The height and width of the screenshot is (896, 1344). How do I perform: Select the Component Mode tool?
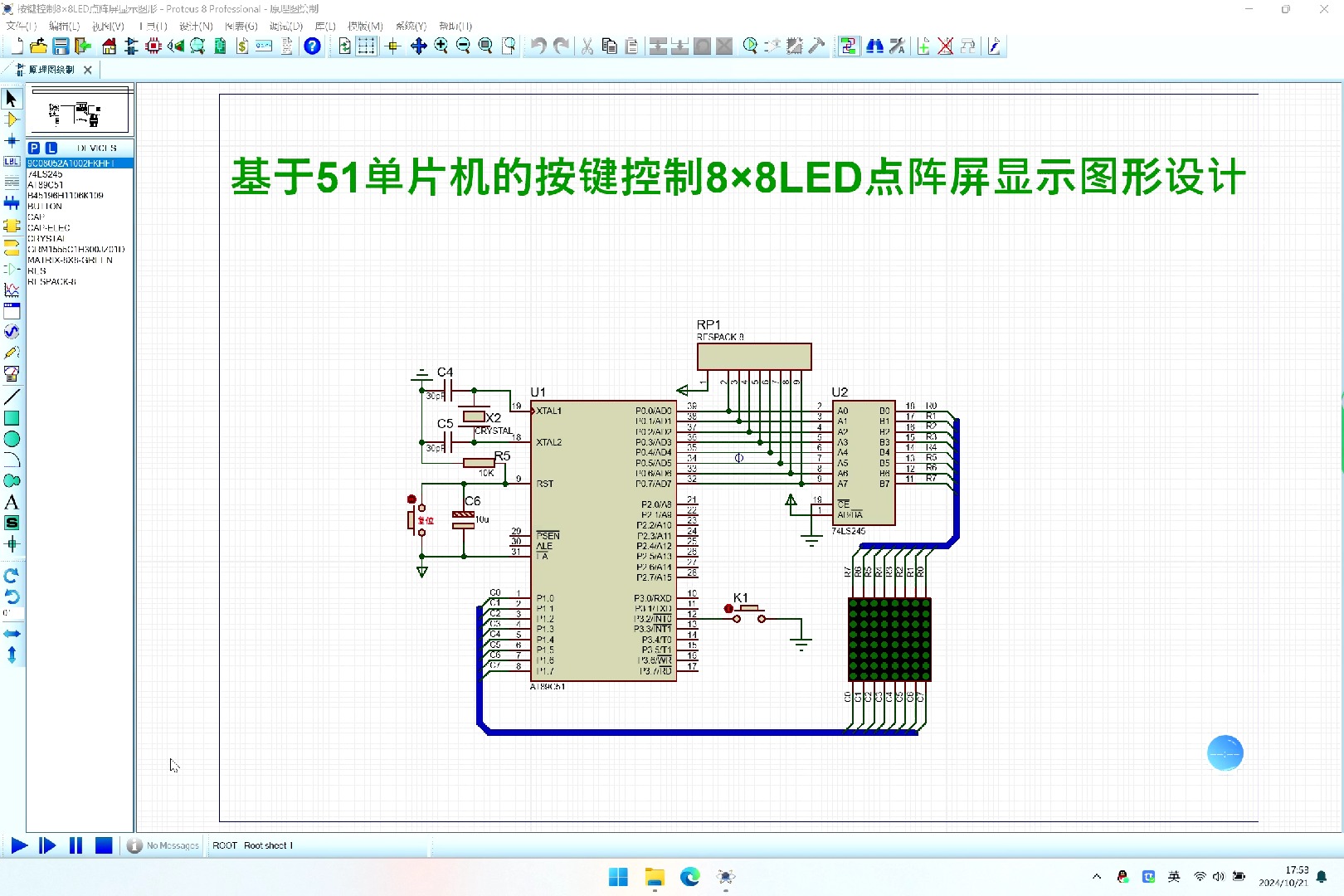pyautogui.click(x=12, y=120)
